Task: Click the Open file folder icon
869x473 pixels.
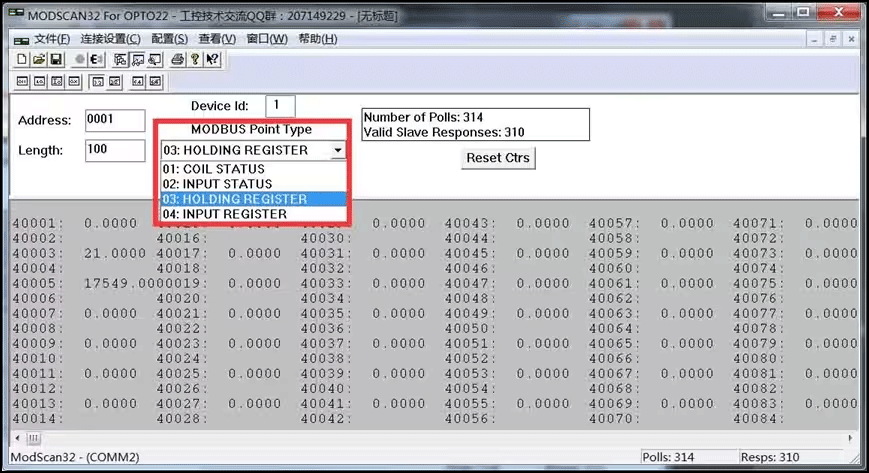Action: coord(39,60)
